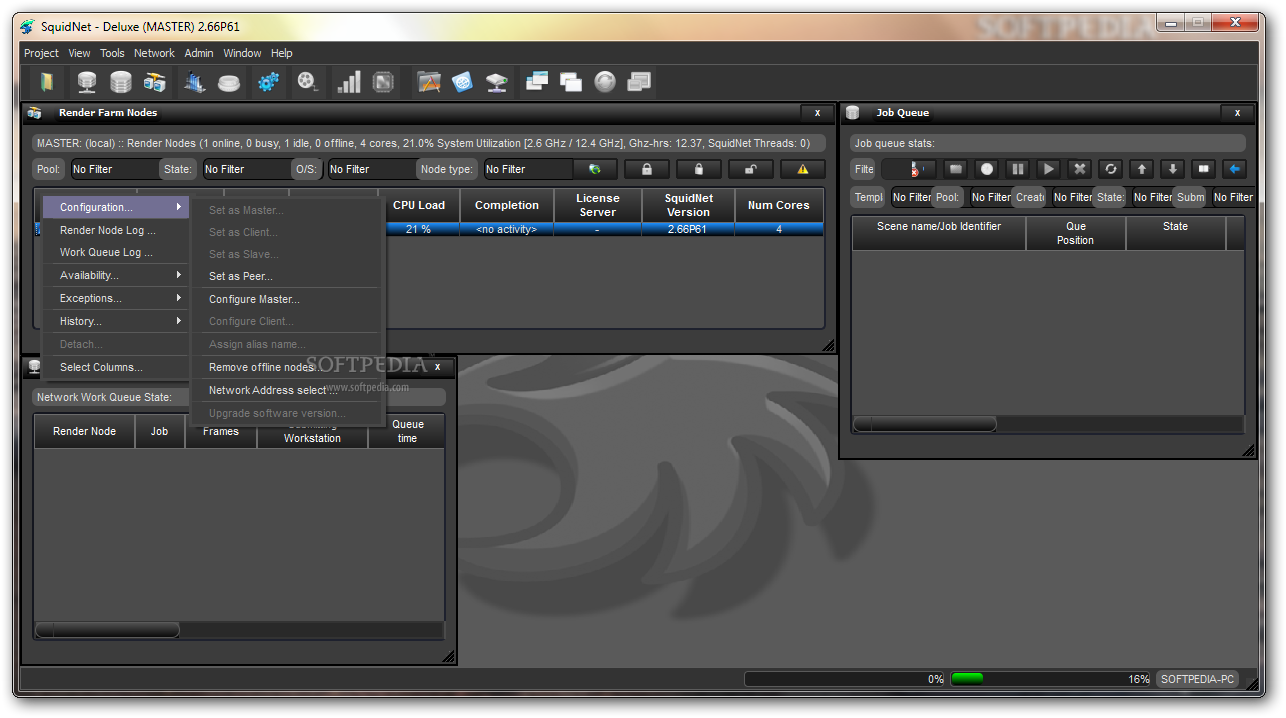This screenshot has height=718, width=1286.
Task: Click the Render Node column header
Action: tap(84, 431)
